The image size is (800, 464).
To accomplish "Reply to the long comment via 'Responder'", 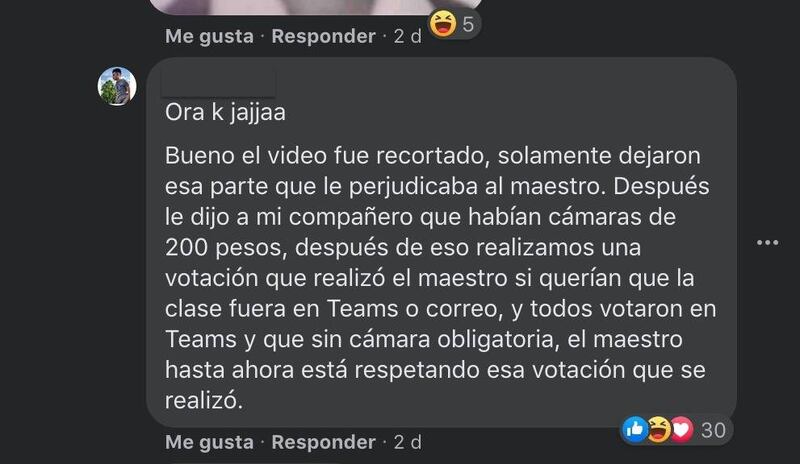I will coord(323,442).
